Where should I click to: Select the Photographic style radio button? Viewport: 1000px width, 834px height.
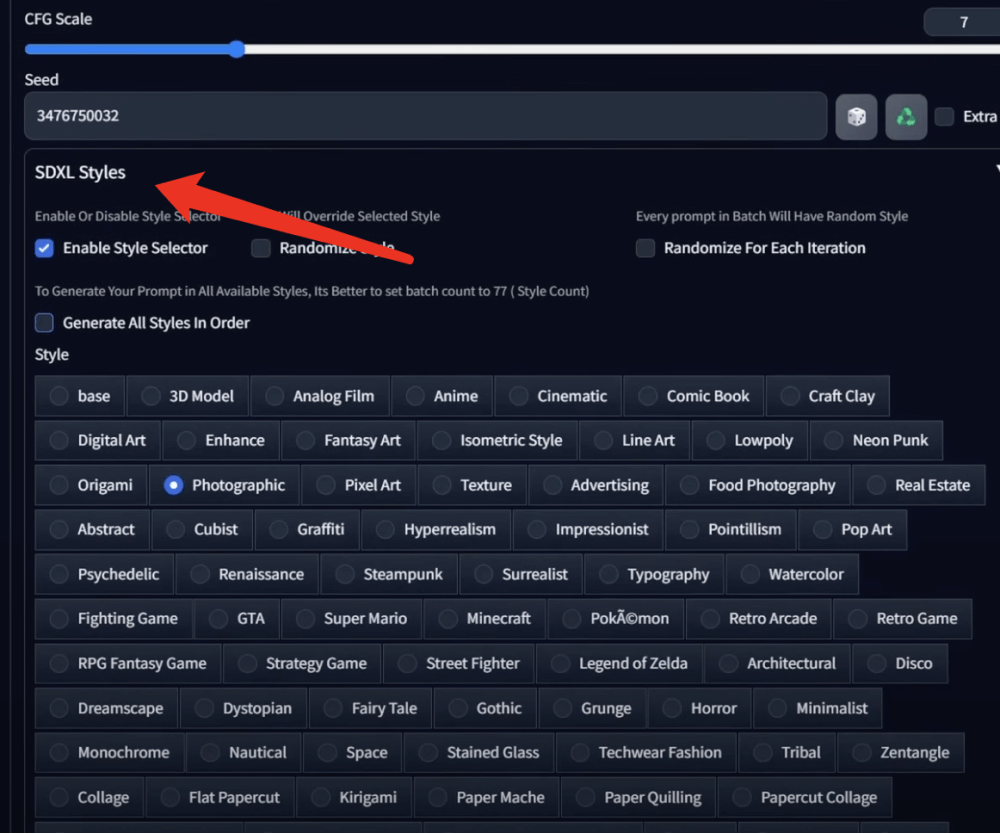pos(174,485)
